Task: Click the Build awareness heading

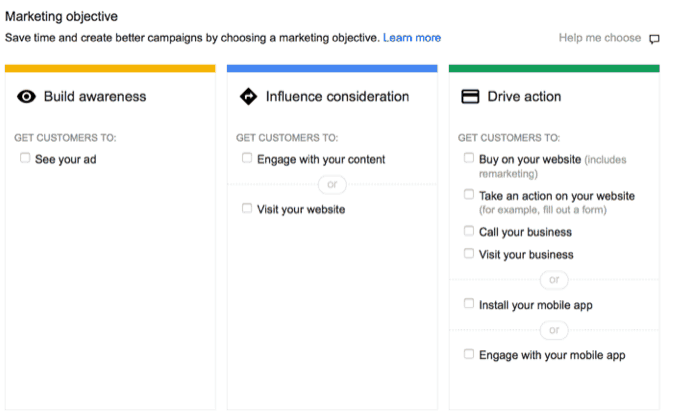Action: 95,97
